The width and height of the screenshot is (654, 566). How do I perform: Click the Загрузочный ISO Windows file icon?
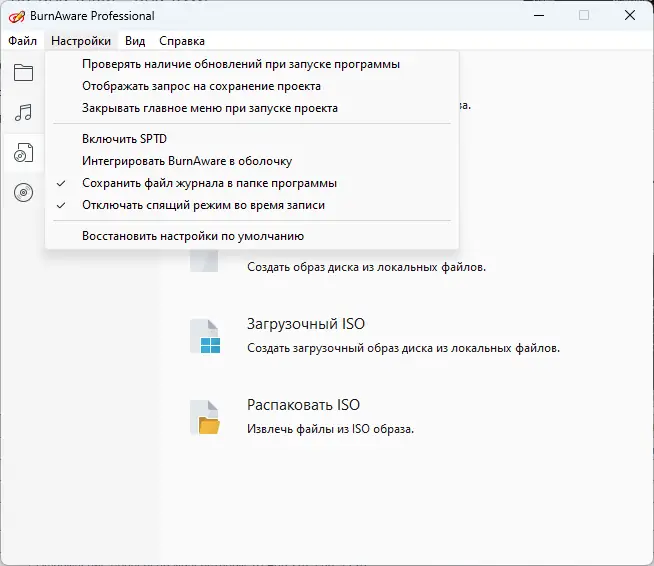pos(205,336)
